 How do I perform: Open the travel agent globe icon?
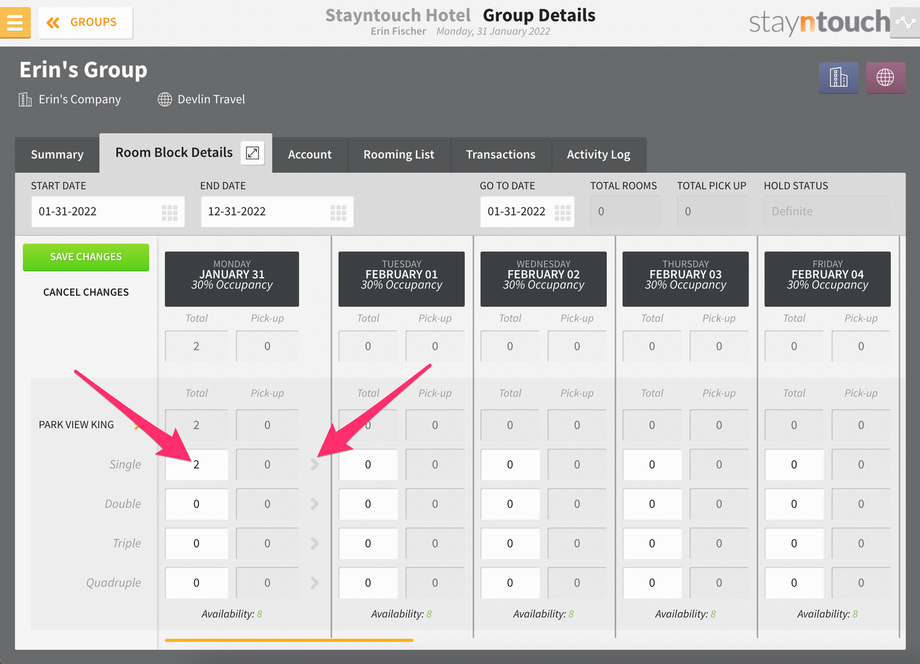tap(885, 77)
